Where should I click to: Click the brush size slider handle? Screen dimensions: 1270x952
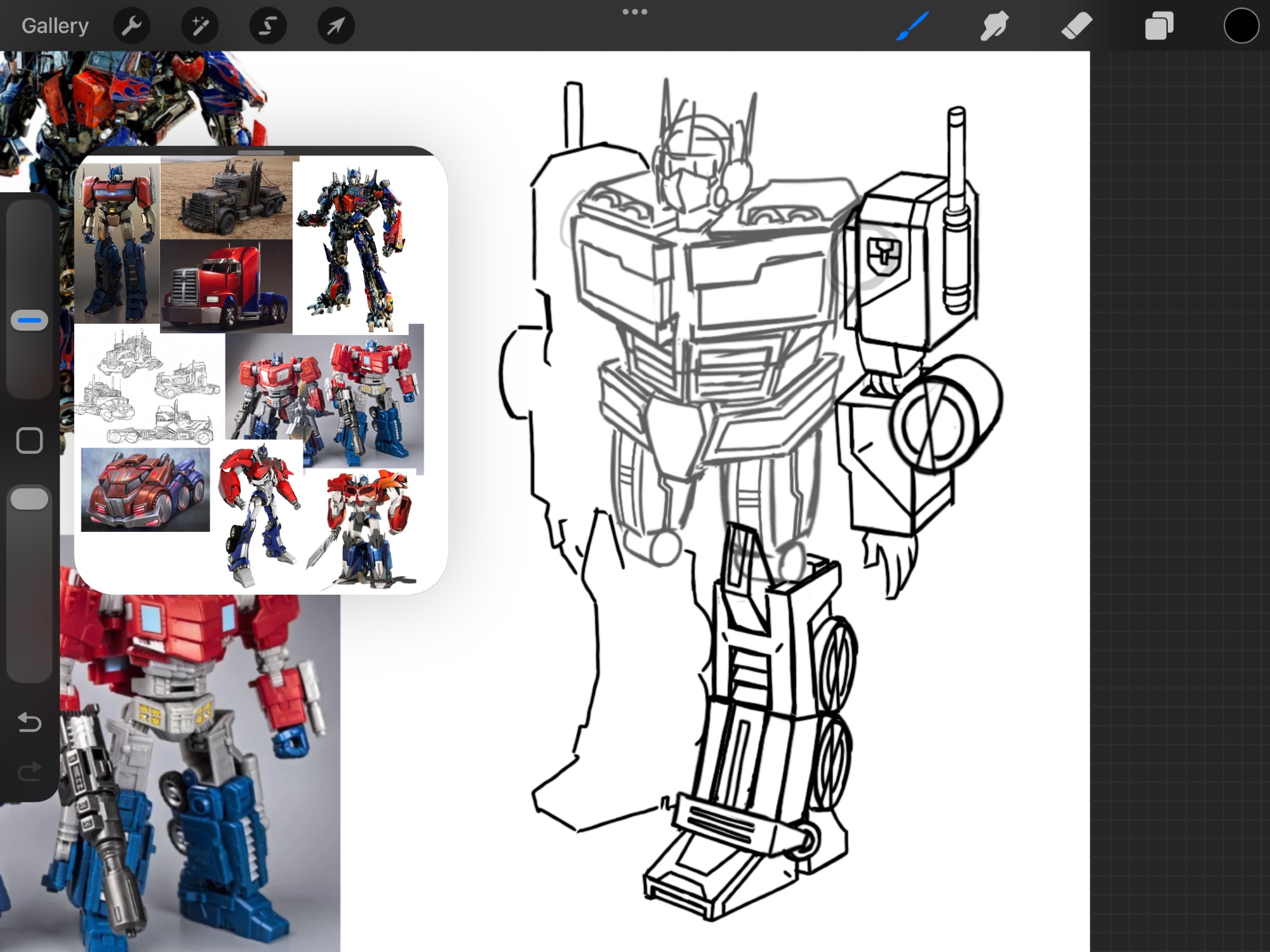pos(29,321)
